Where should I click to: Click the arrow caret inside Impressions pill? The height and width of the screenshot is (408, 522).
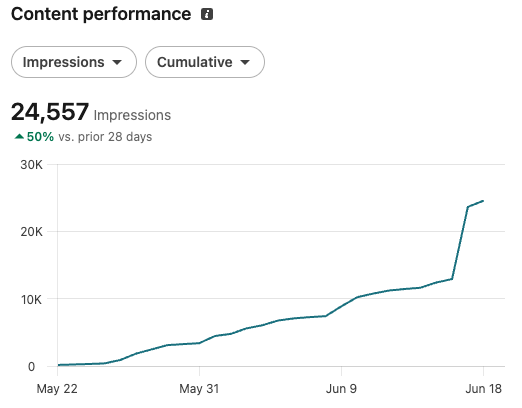pos(117,62)
